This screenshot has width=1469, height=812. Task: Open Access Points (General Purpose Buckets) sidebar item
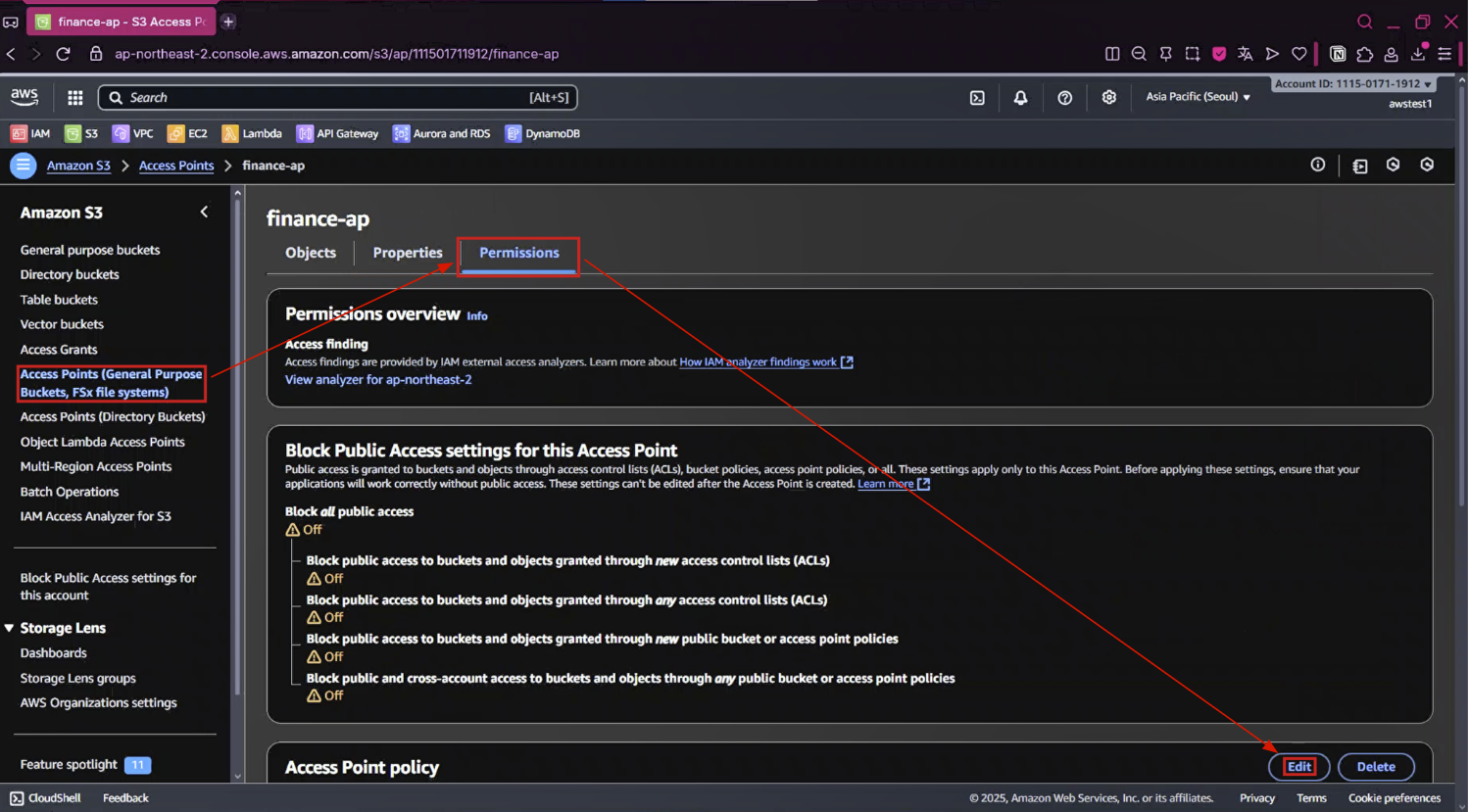click(x=111, y=383)
